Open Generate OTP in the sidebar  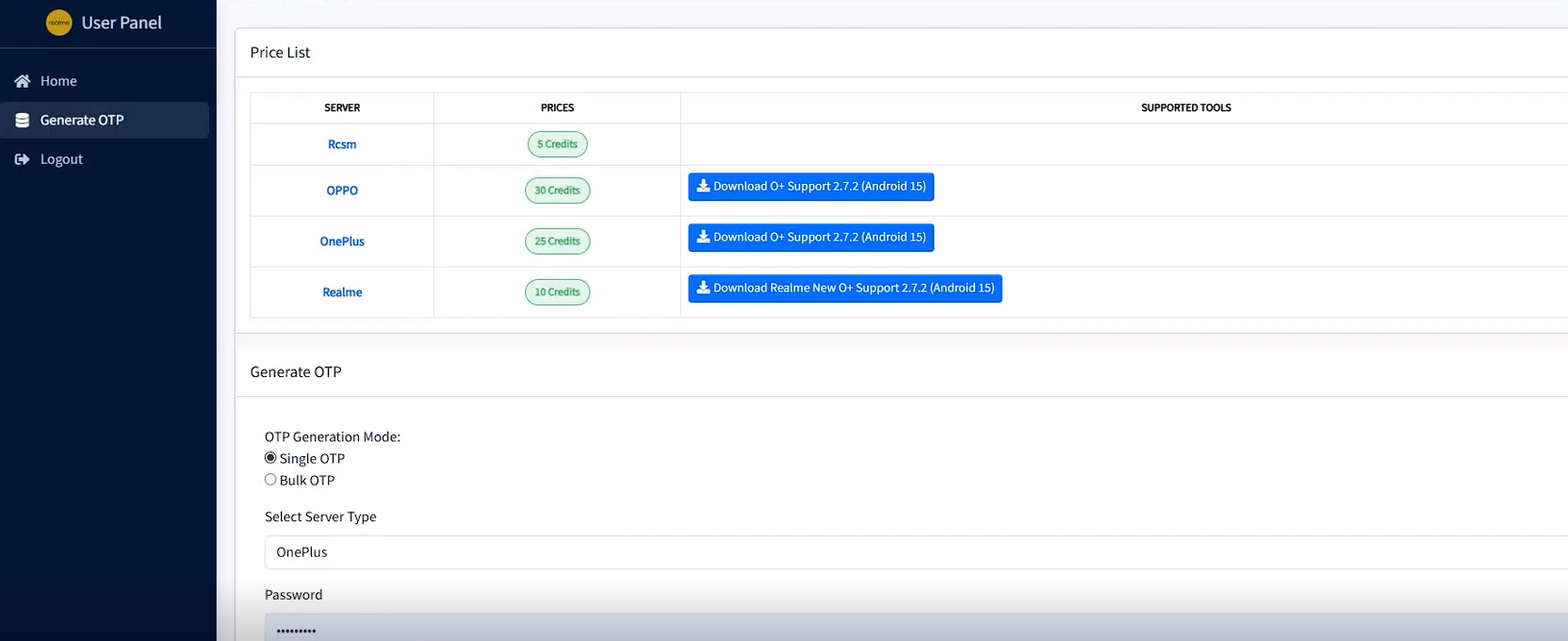coord(105,121)
